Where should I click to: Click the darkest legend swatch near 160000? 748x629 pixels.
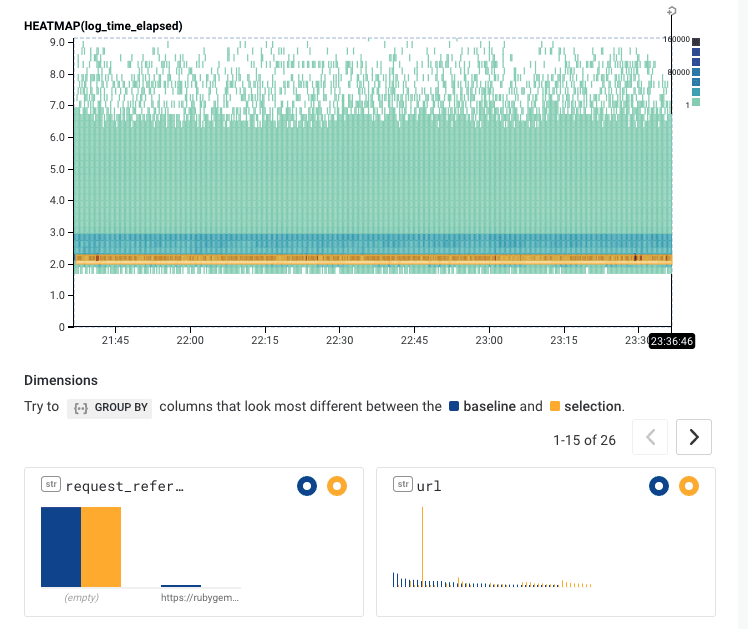[x=696, y=42]
